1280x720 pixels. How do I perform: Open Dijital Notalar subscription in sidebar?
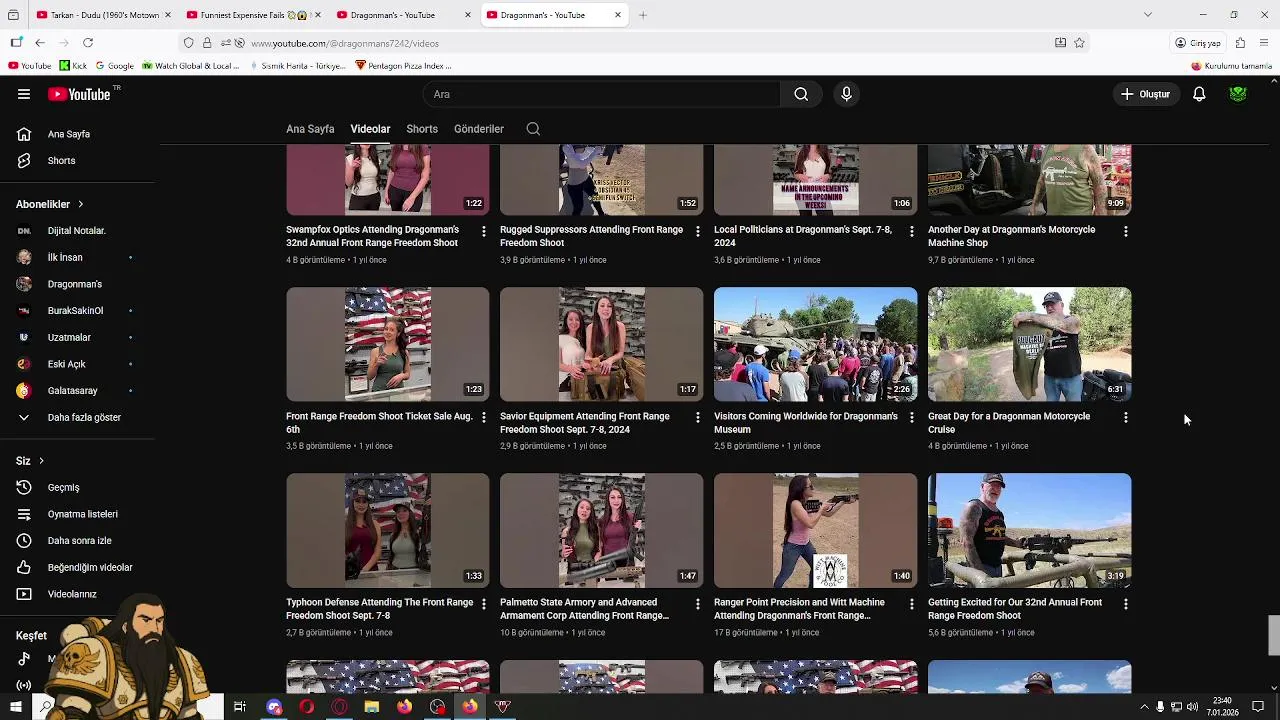point(78,231)
